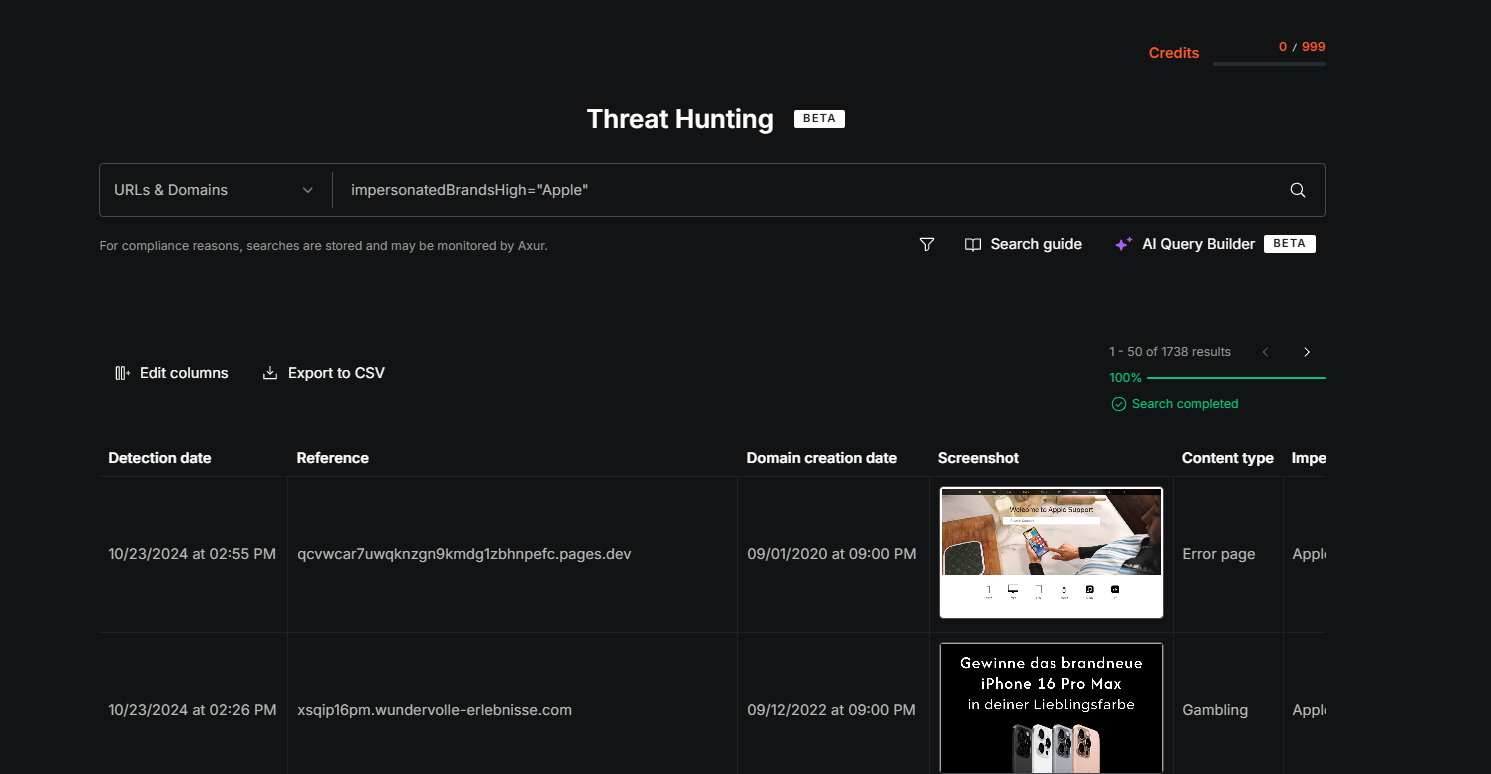The image size is (1491, 774).
Task: Click the 1 - 50 of 1738 results text
Action: [1170, 352]
